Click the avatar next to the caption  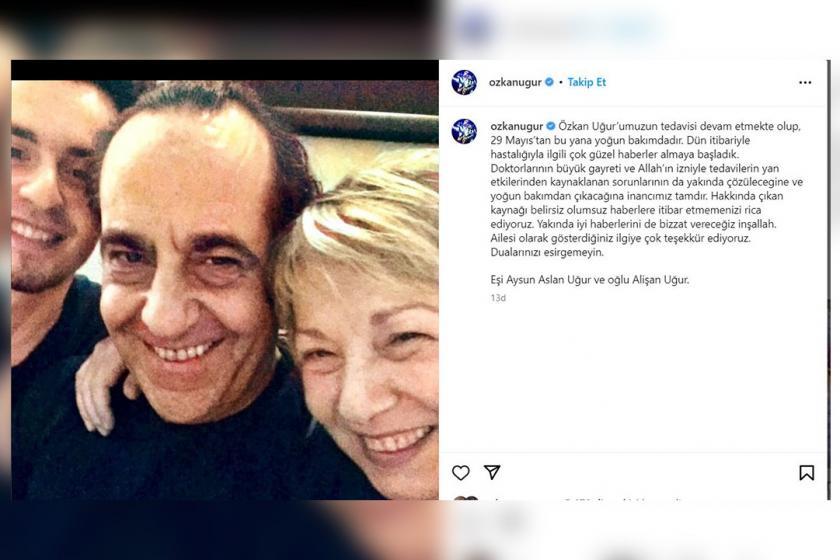464,131
